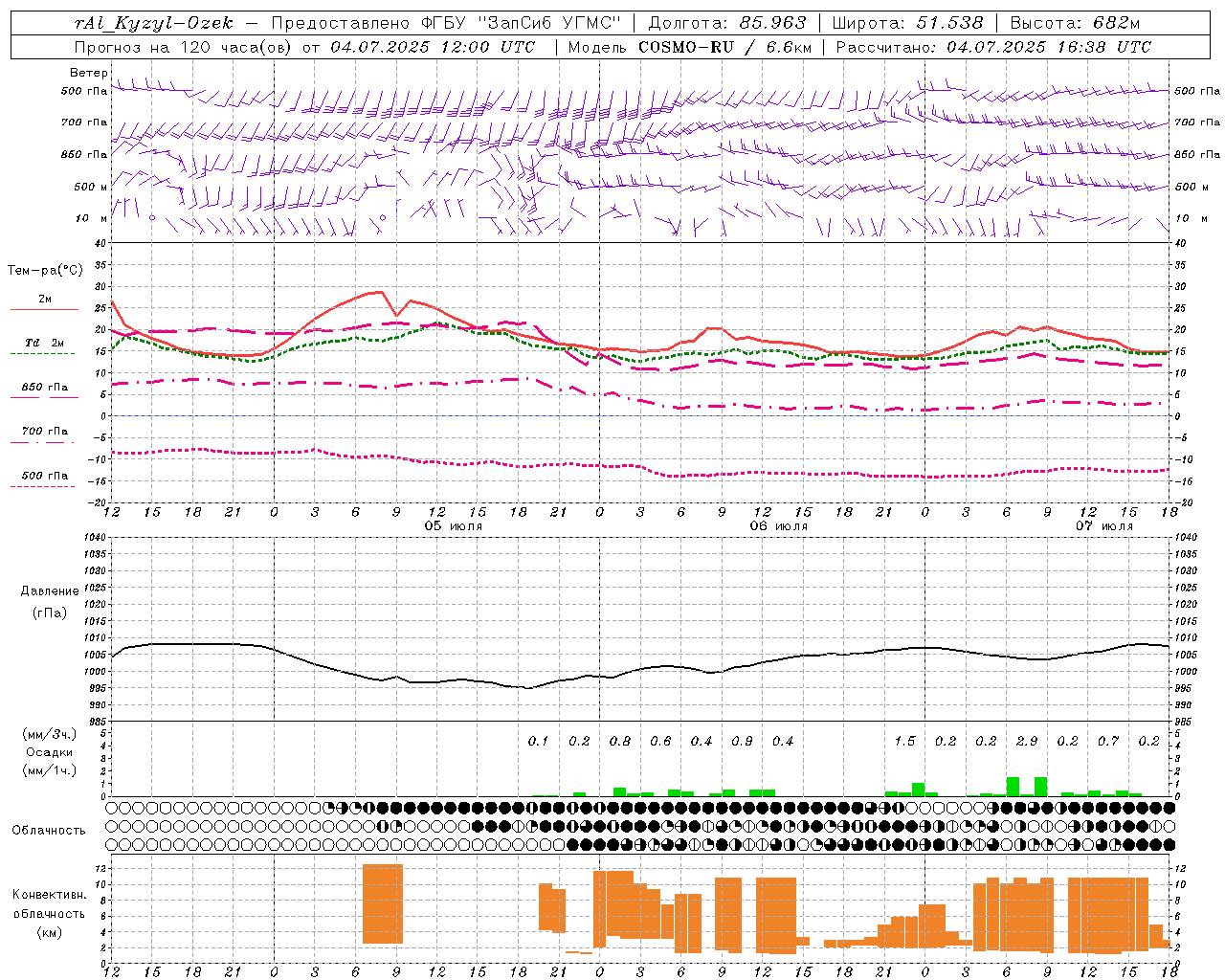
Task: Click the precipitation value 1.5
Action: [904, 742]
